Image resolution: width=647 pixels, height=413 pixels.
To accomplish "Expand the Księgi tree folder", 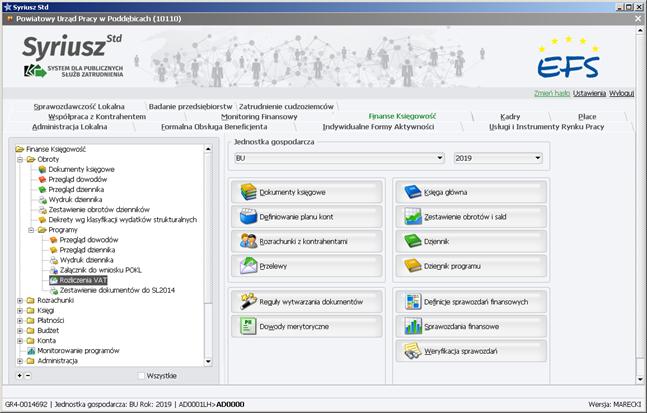I will click(x=20, y=310).
